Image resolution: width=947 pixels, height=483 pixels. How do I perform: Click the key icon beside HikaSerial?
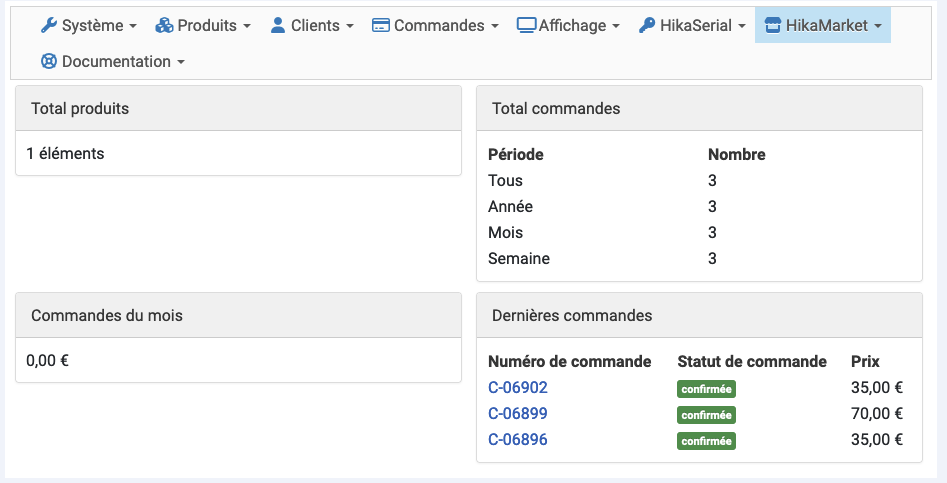(647, 25)
